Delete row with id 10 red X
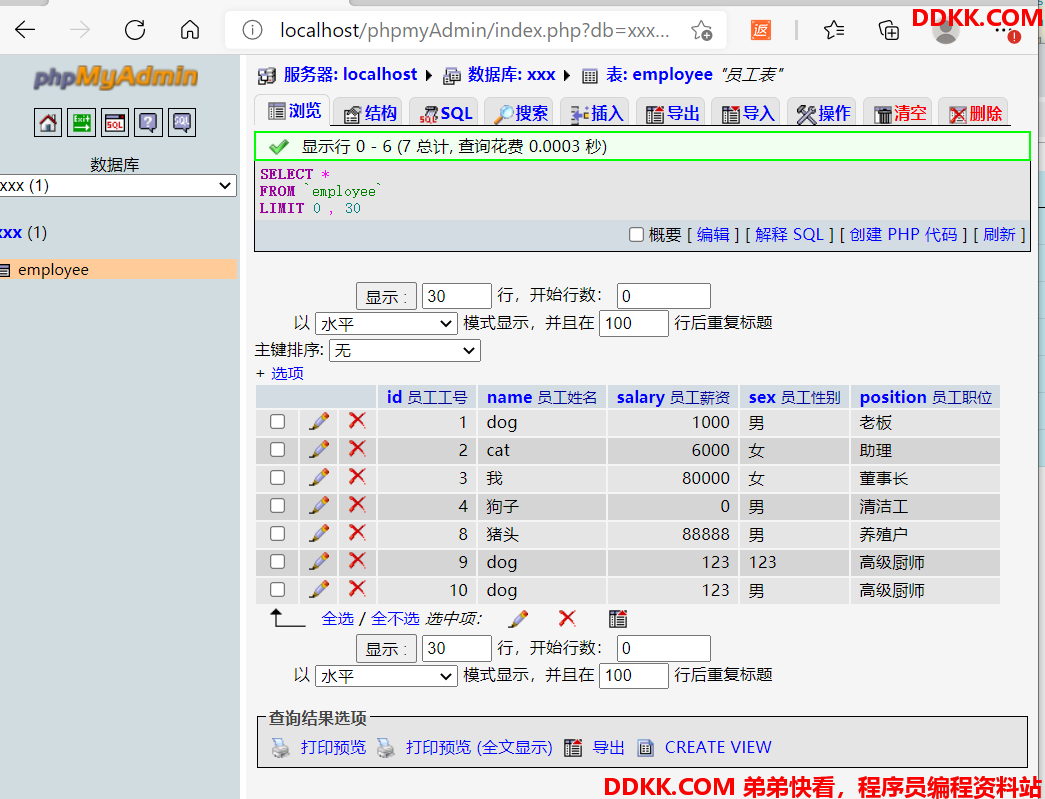Image resolution: width=1045 pixels, height=799 pixels. pos(357,588)
